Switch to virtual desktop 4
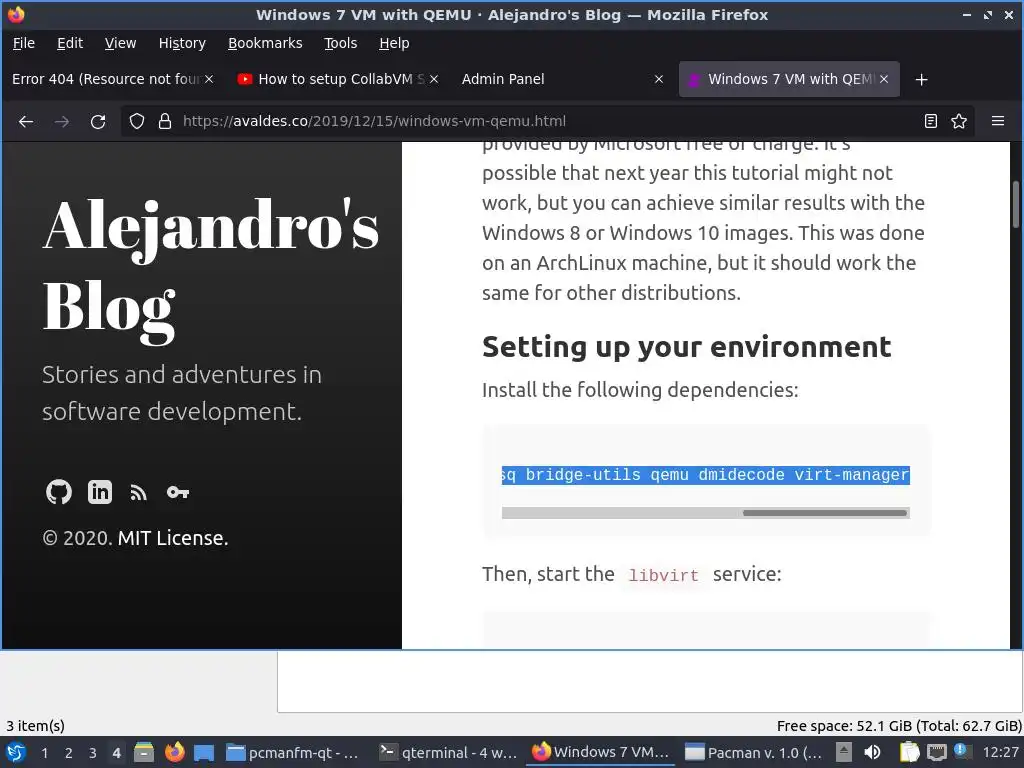The width and height of the screenshot is (1024, 768). 117,753
